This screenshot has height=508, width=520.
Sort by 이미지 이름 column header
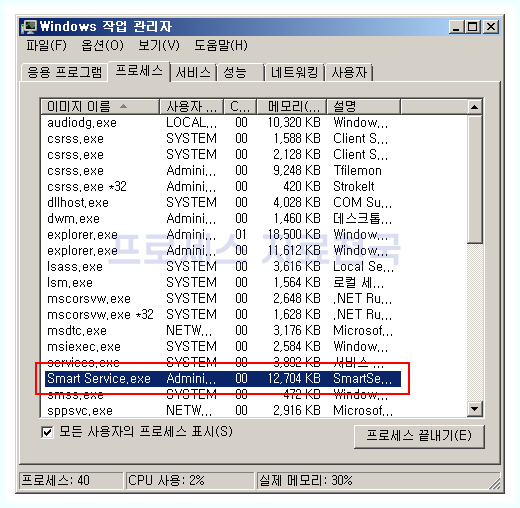pos(100,107)
